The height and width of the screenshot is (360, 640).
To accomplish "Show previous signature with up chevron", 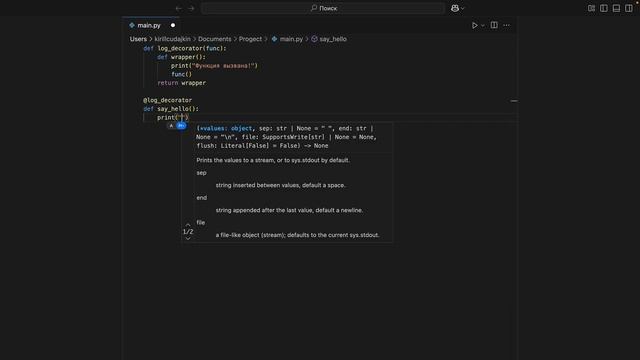I will tap(188, 224).
